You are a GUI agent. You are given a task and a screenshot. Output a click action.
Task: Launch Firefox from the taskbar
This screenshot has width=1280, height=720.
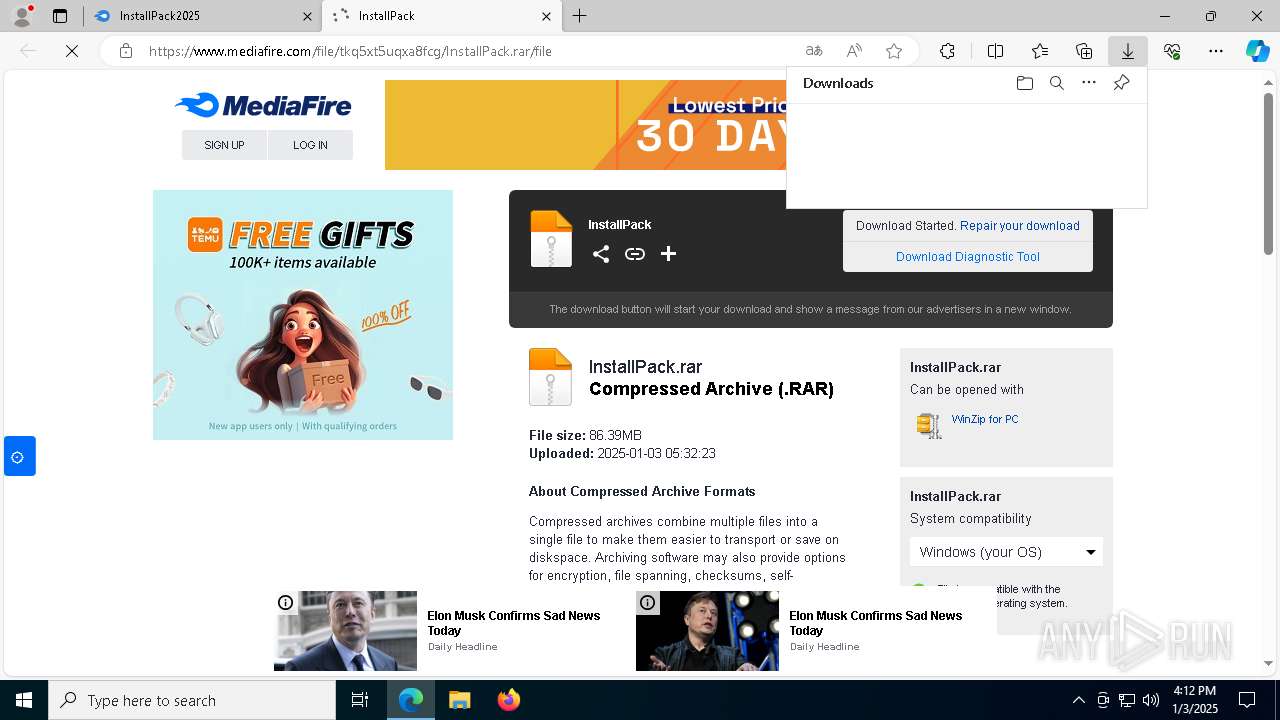point(508,700)
